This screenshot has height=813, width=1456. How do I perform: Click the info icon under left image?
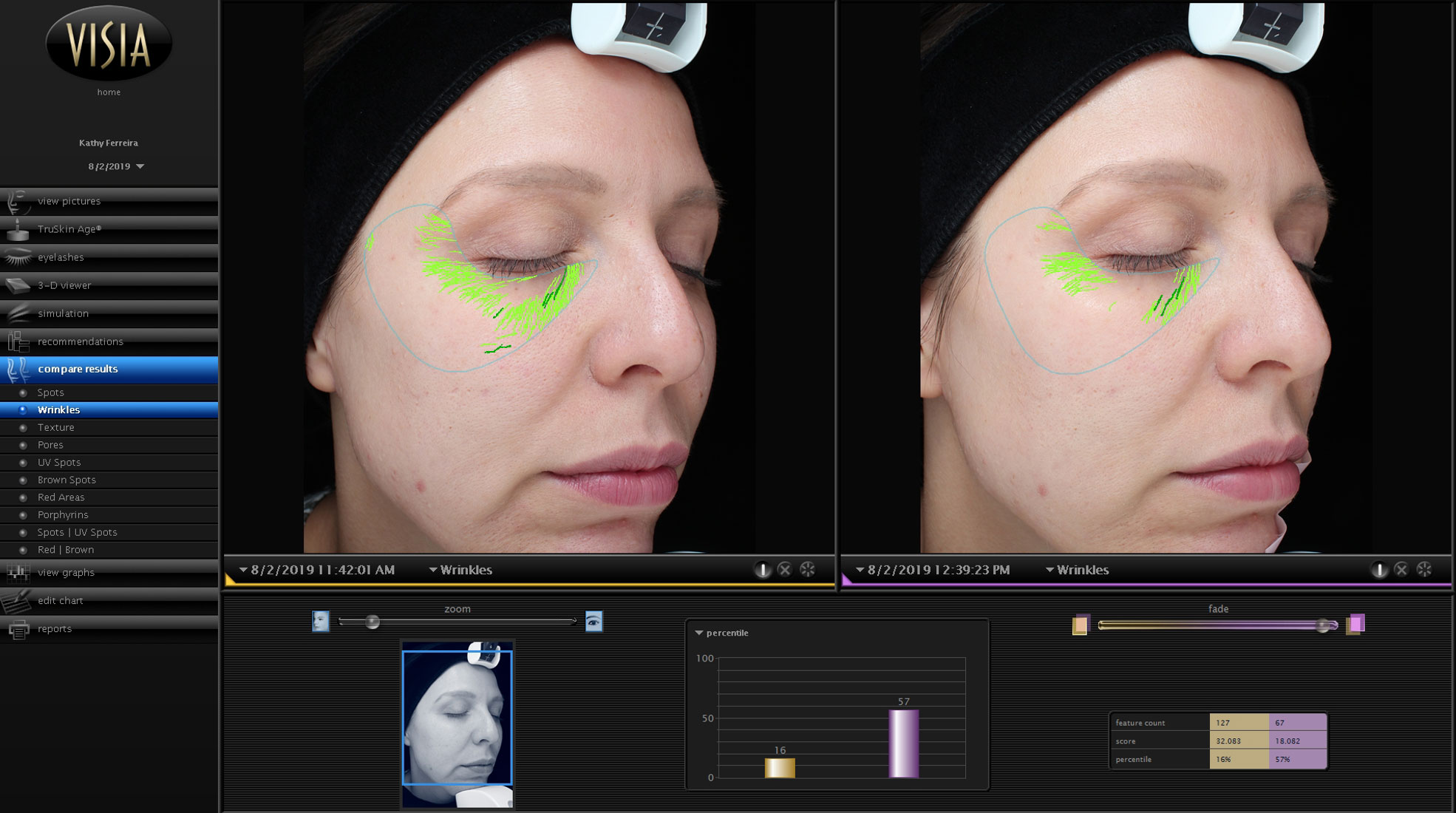tap(762, 570)
